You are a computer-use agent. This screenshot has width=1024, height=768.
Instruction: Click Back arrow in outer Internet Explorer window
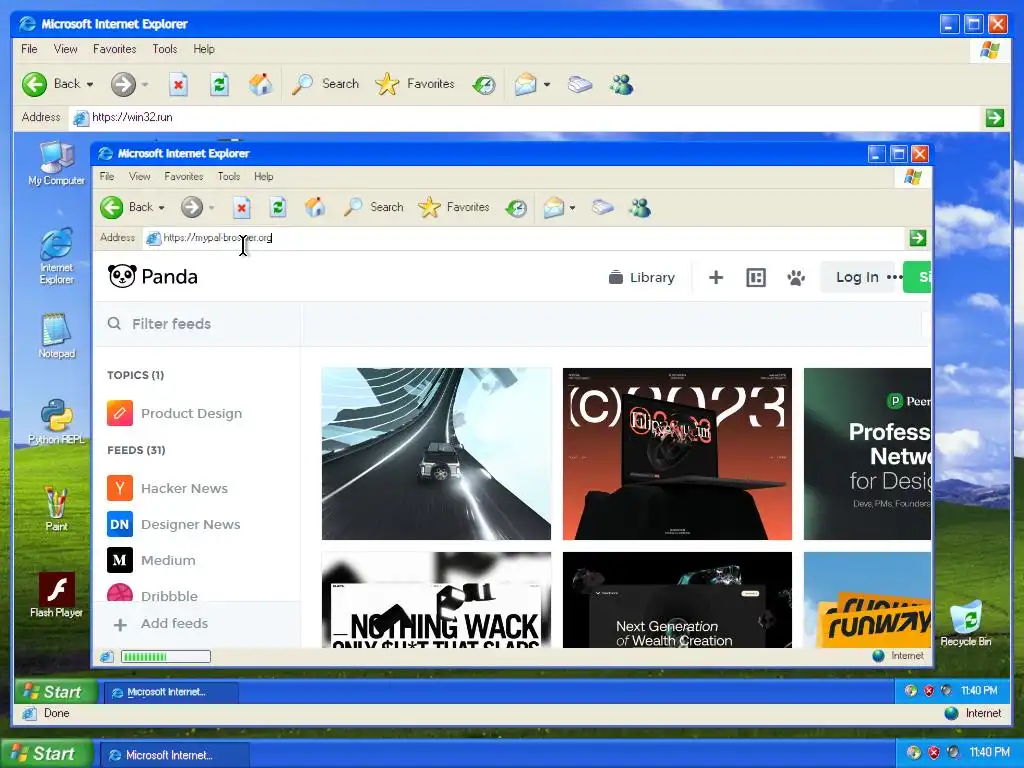coord(35,84)
